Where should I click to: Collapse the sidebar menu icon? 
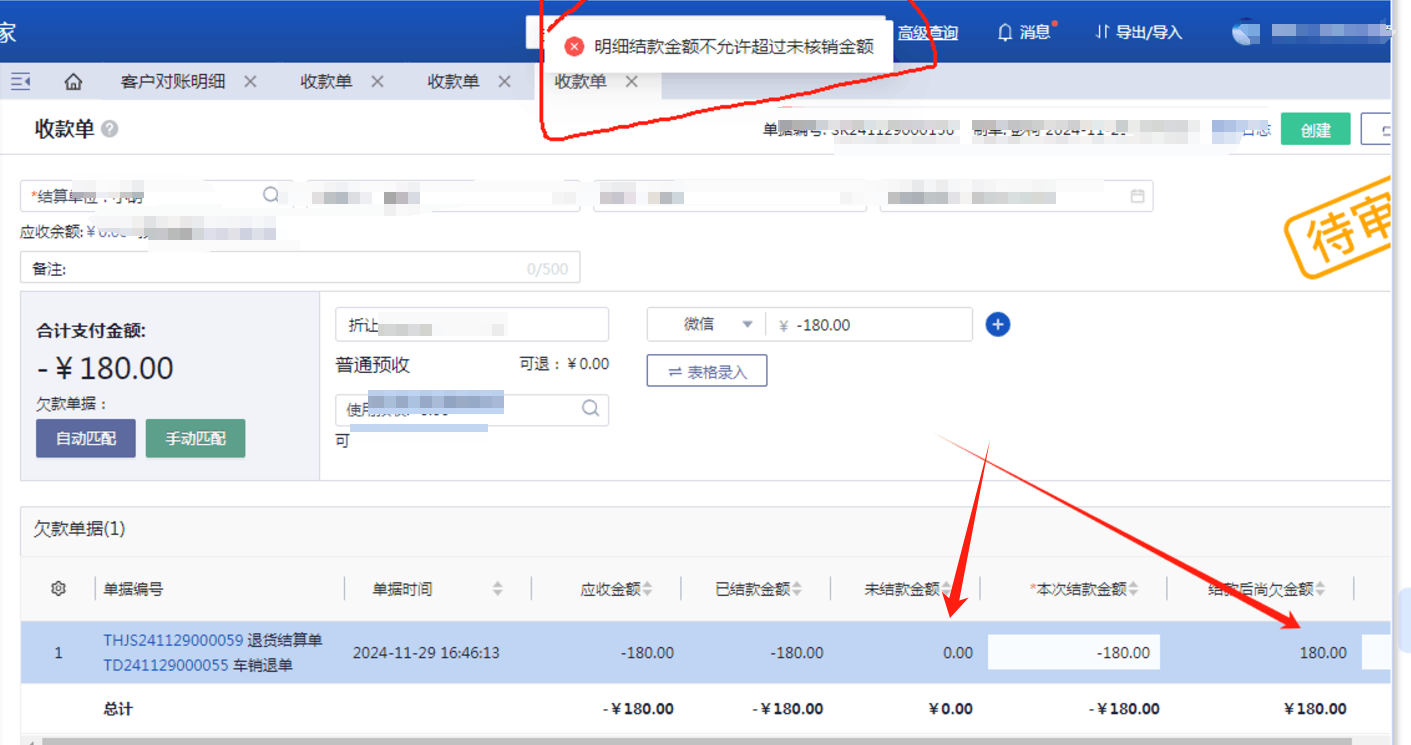pyautogui.click(x=20, y=82)
